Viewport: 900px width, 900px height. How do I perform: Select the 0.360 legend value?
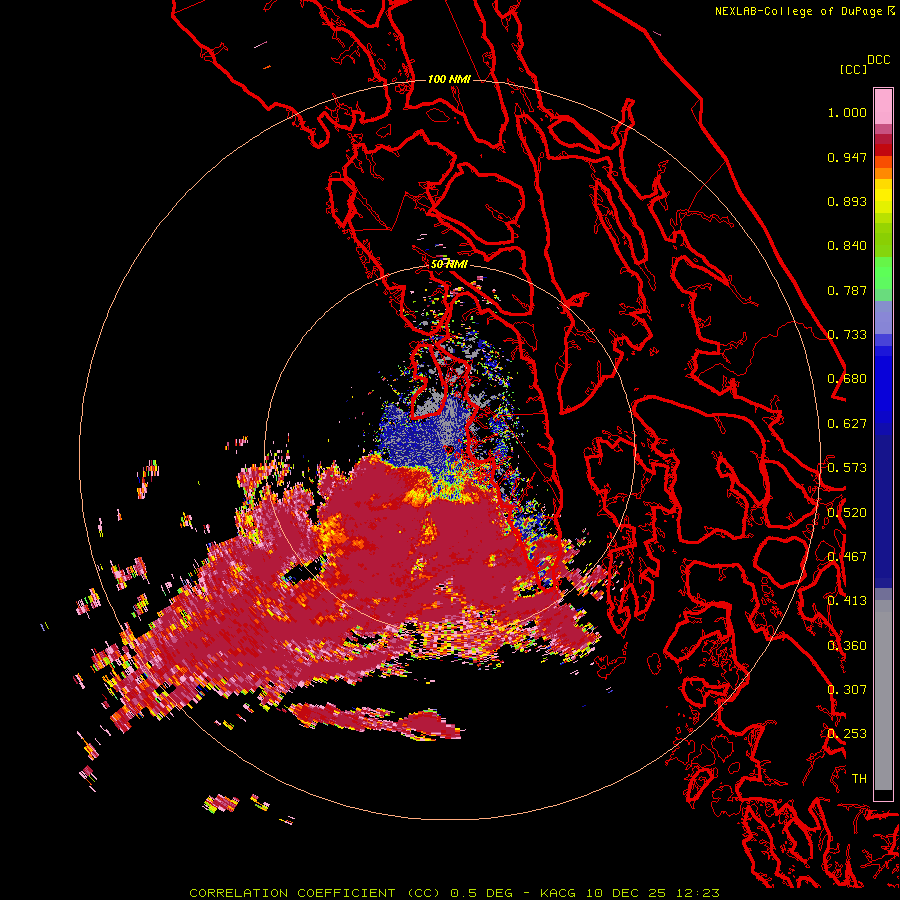point(847,646)
